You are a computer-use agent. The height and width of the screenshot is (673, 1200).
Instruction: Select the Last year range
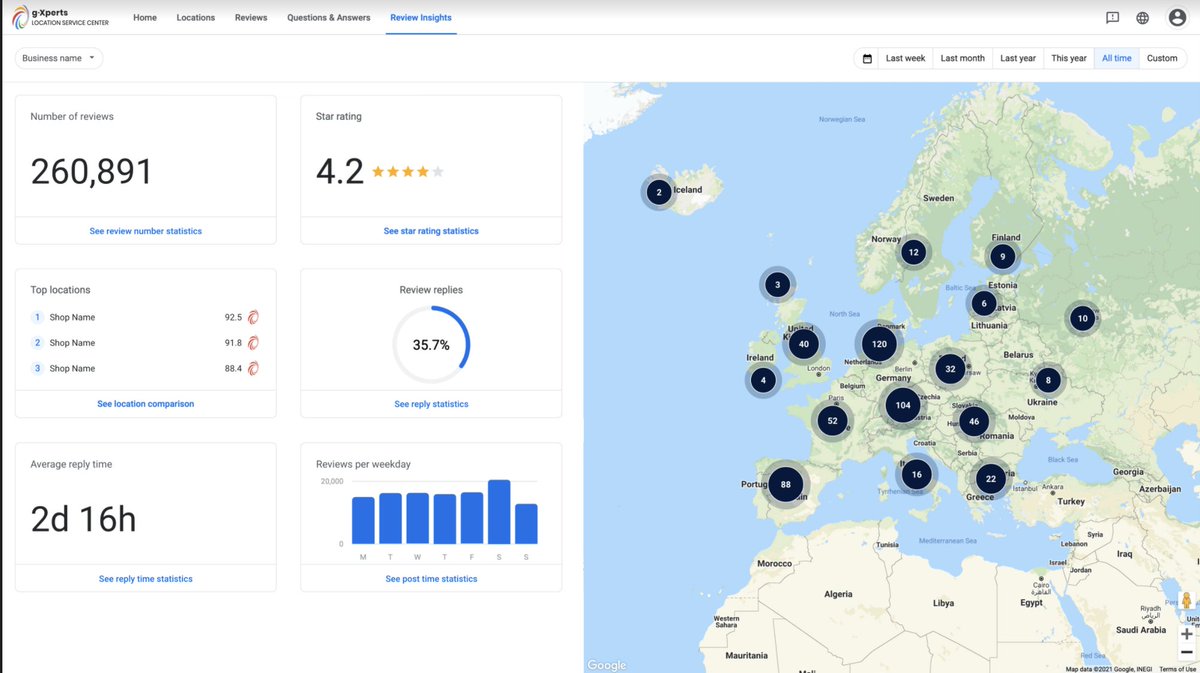click(x=1018, y=58)
